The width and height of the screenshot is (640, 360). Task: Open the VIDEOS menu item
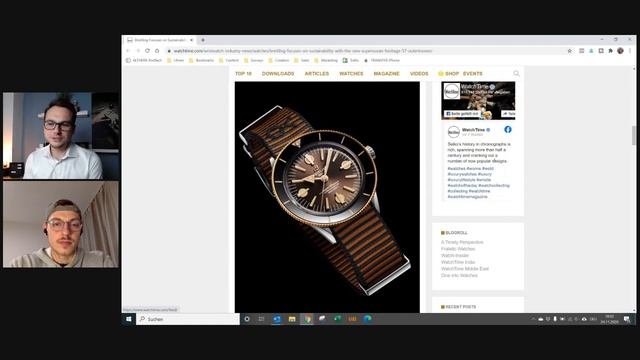point(419,73)
